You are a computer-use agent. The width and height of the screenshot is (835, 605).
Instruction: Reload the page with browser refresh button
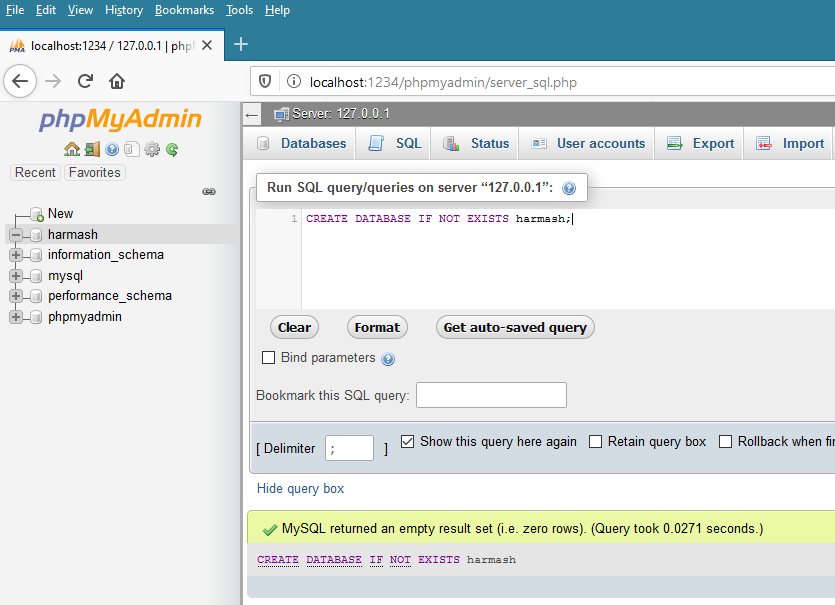pos(85,82)
